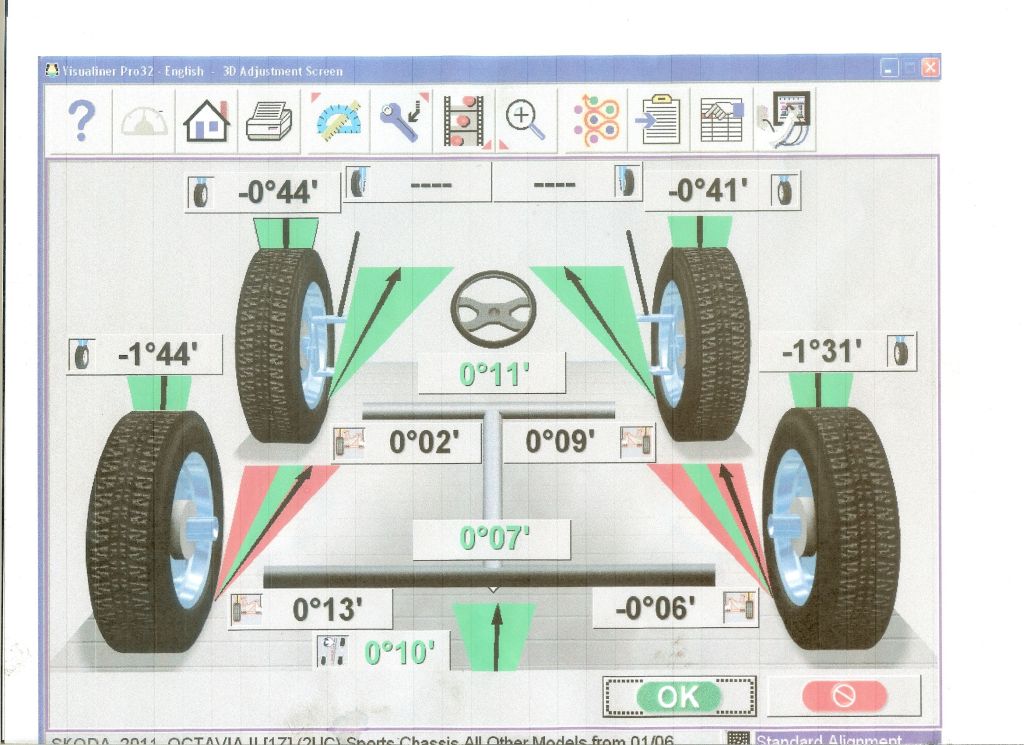Click rear left toe icon beside 0°13'
Image resolution: width=1024 pixels, height=745 pixels.
(248, 609)
